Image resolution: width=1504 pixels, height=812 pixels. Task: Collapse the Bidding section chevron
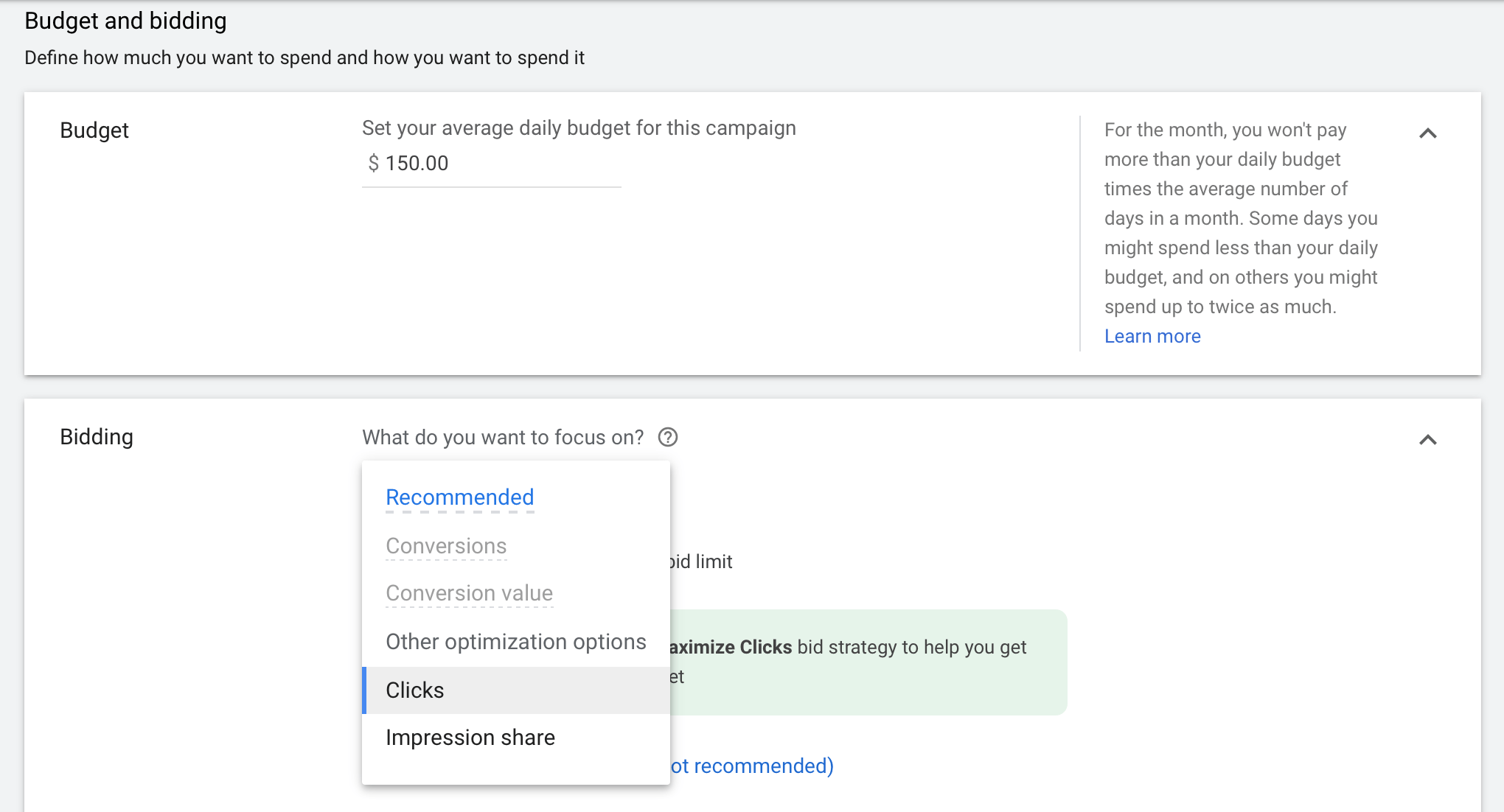coord(1427,440)
